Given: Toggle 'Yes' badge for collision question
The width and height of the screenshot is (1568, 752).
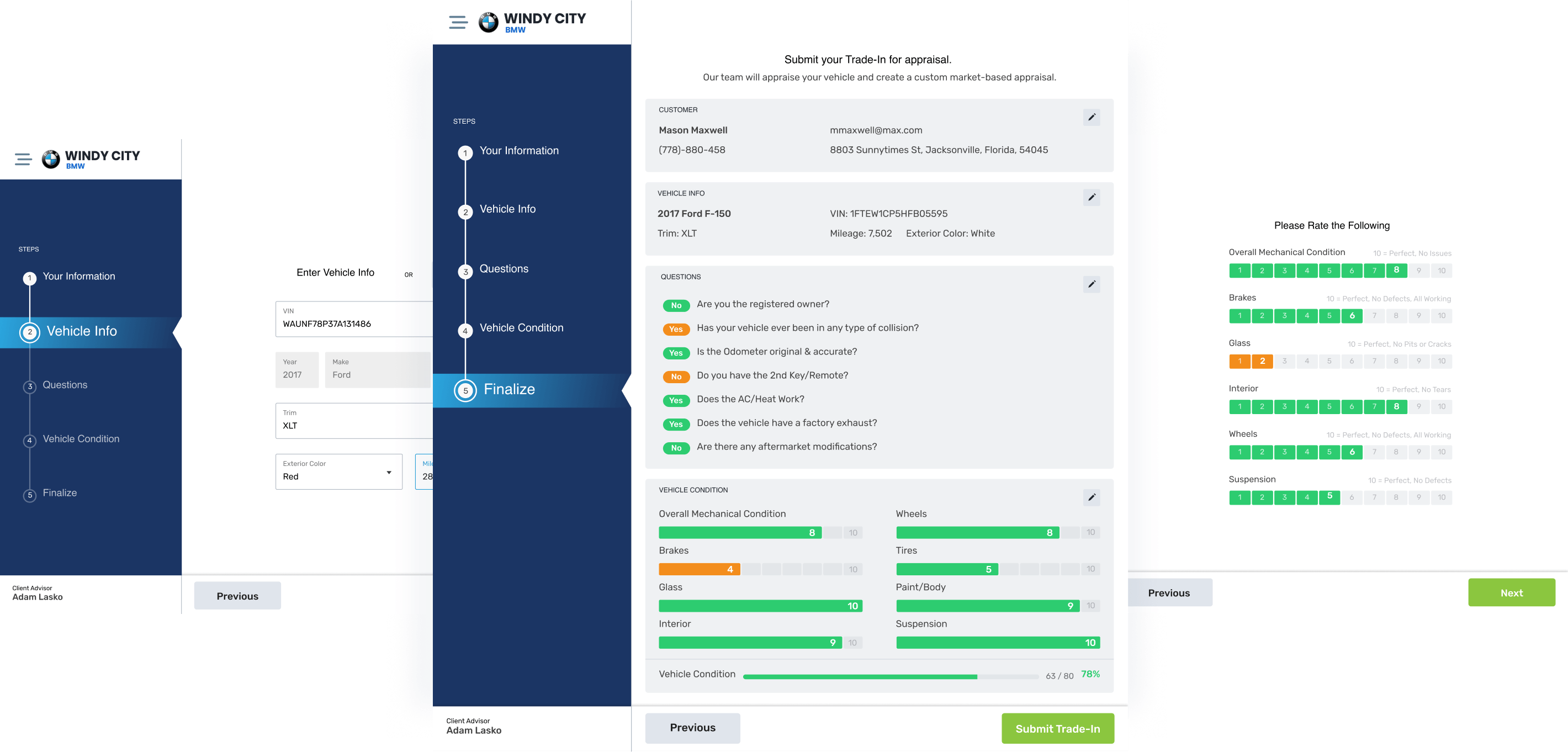Looking at the screenshot, I should coord(676,329).
